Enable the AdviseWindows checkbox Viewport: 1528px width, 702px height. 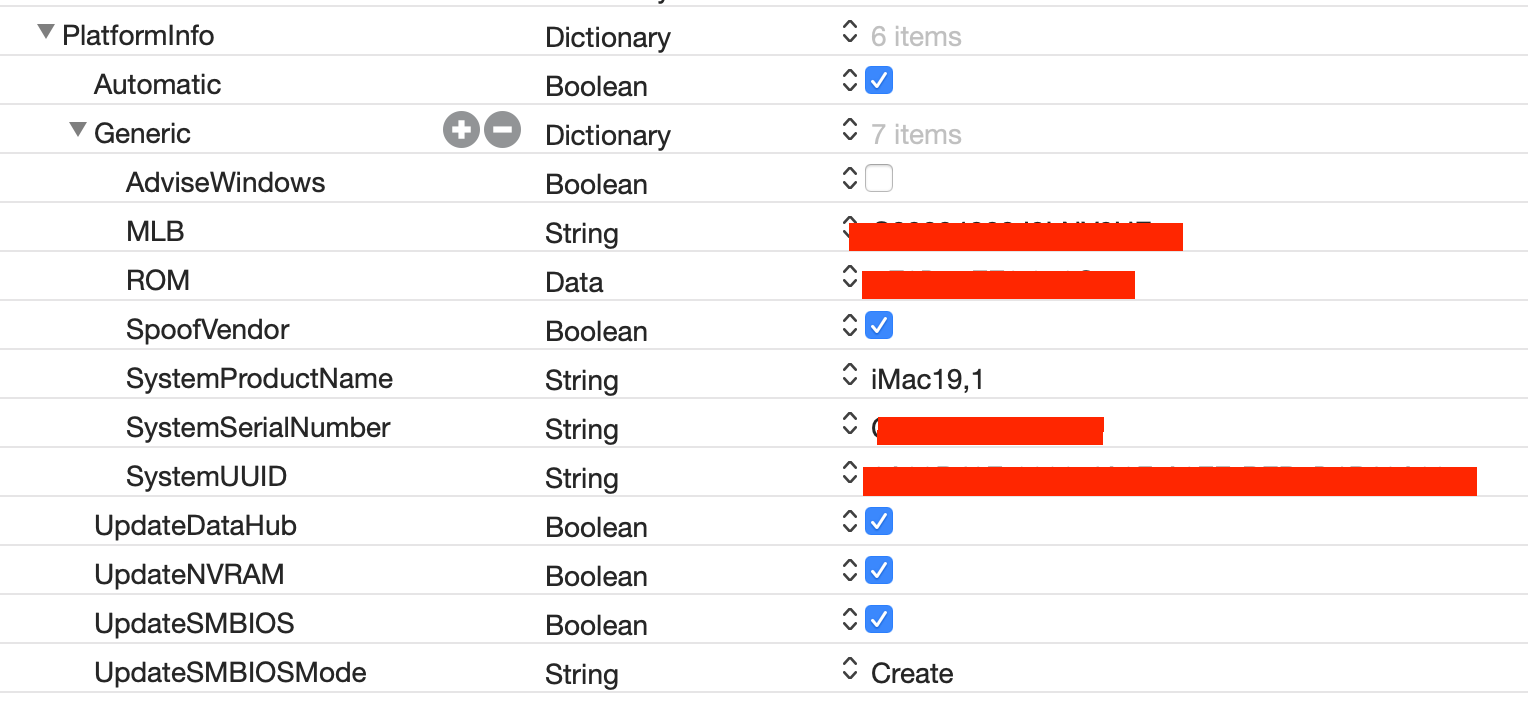[x=879, y=179]
